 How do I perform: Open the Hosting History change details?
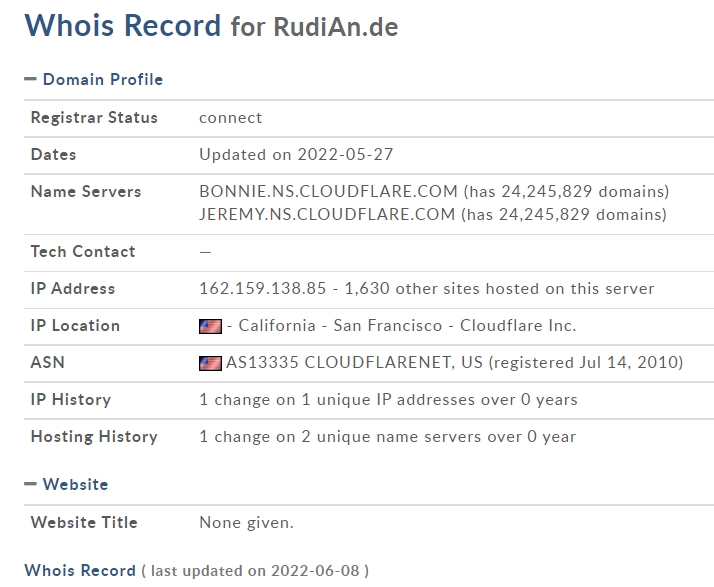388,436
